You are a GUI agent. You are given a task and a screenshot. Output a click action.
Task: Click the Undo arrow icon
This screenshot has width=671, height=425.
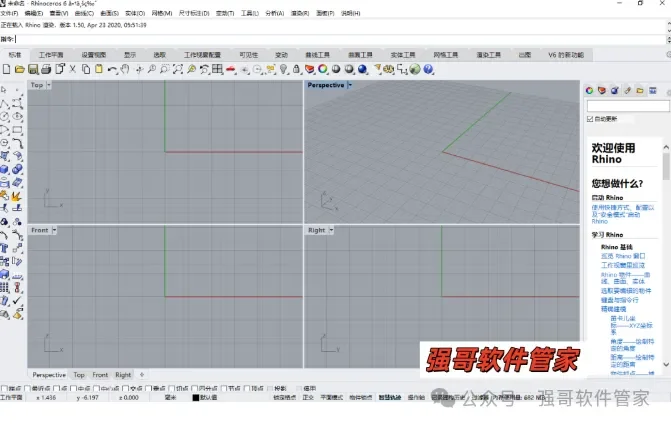tap(112, 69)
